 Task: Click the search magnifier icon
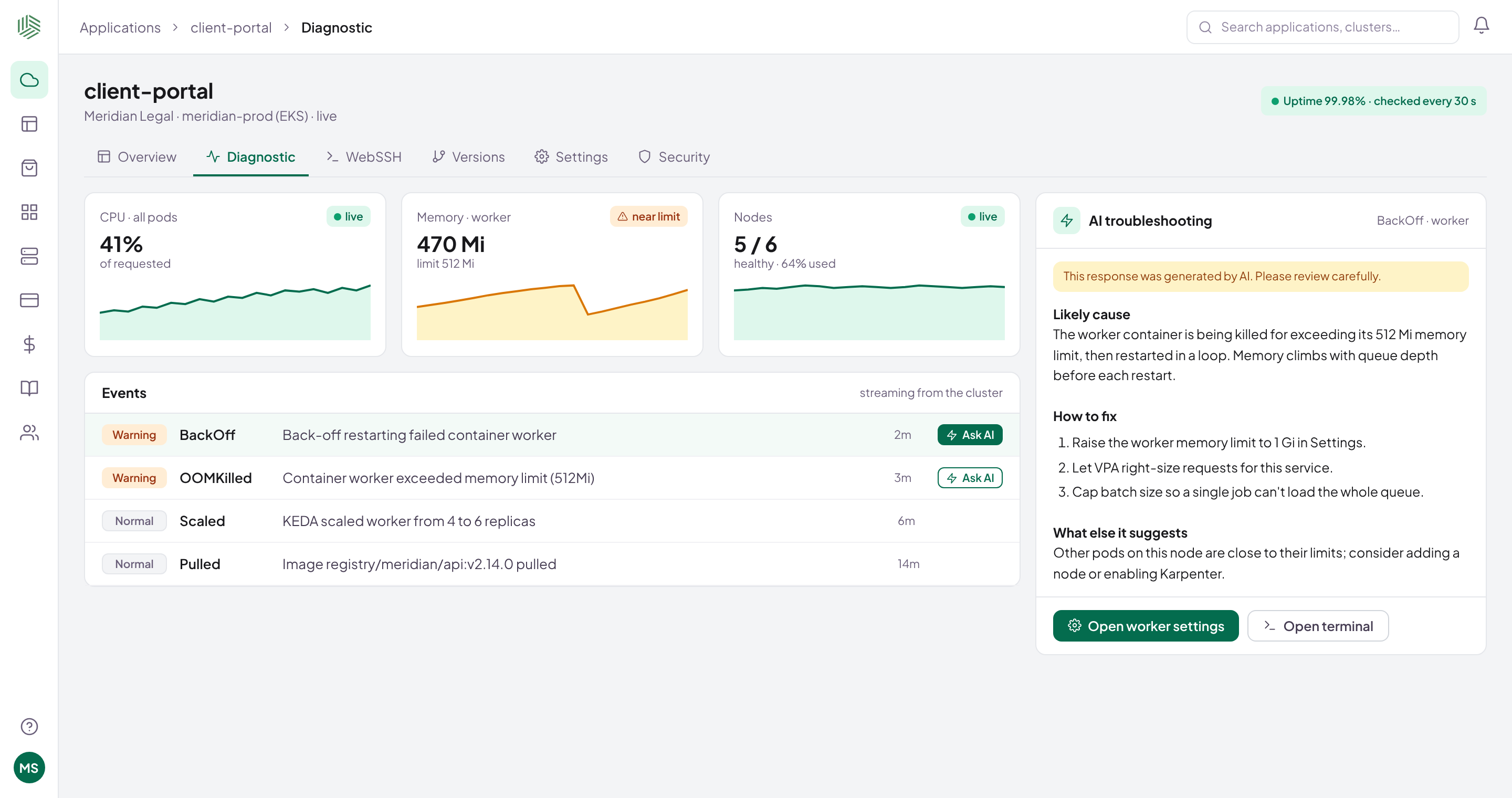click(1205, 27)
